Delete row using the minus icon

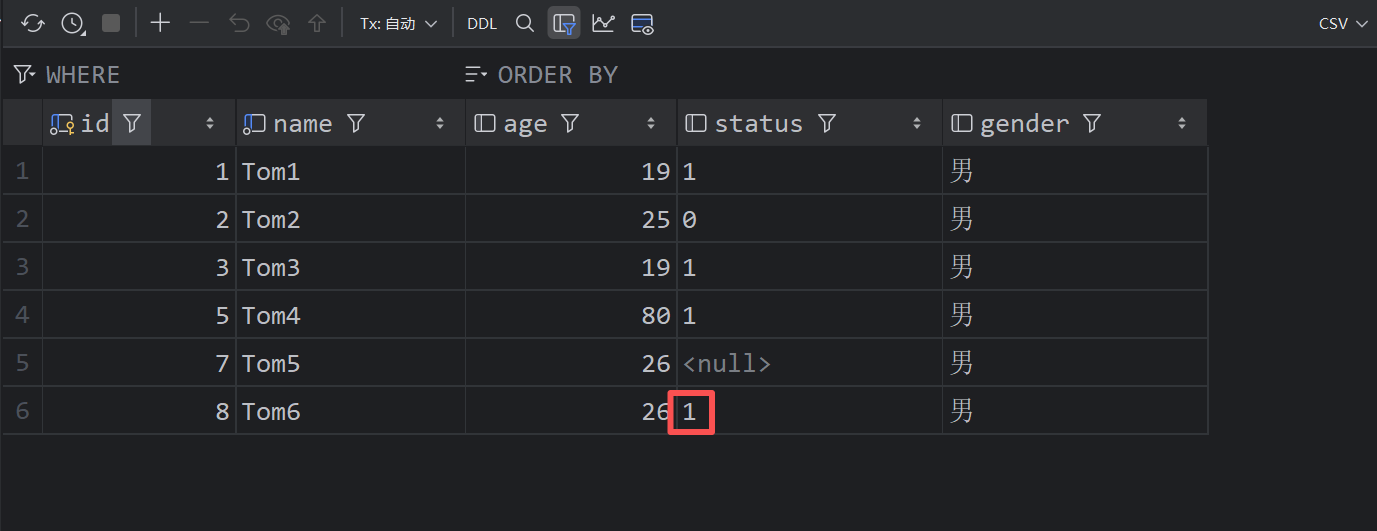click(x=199, y=23)
